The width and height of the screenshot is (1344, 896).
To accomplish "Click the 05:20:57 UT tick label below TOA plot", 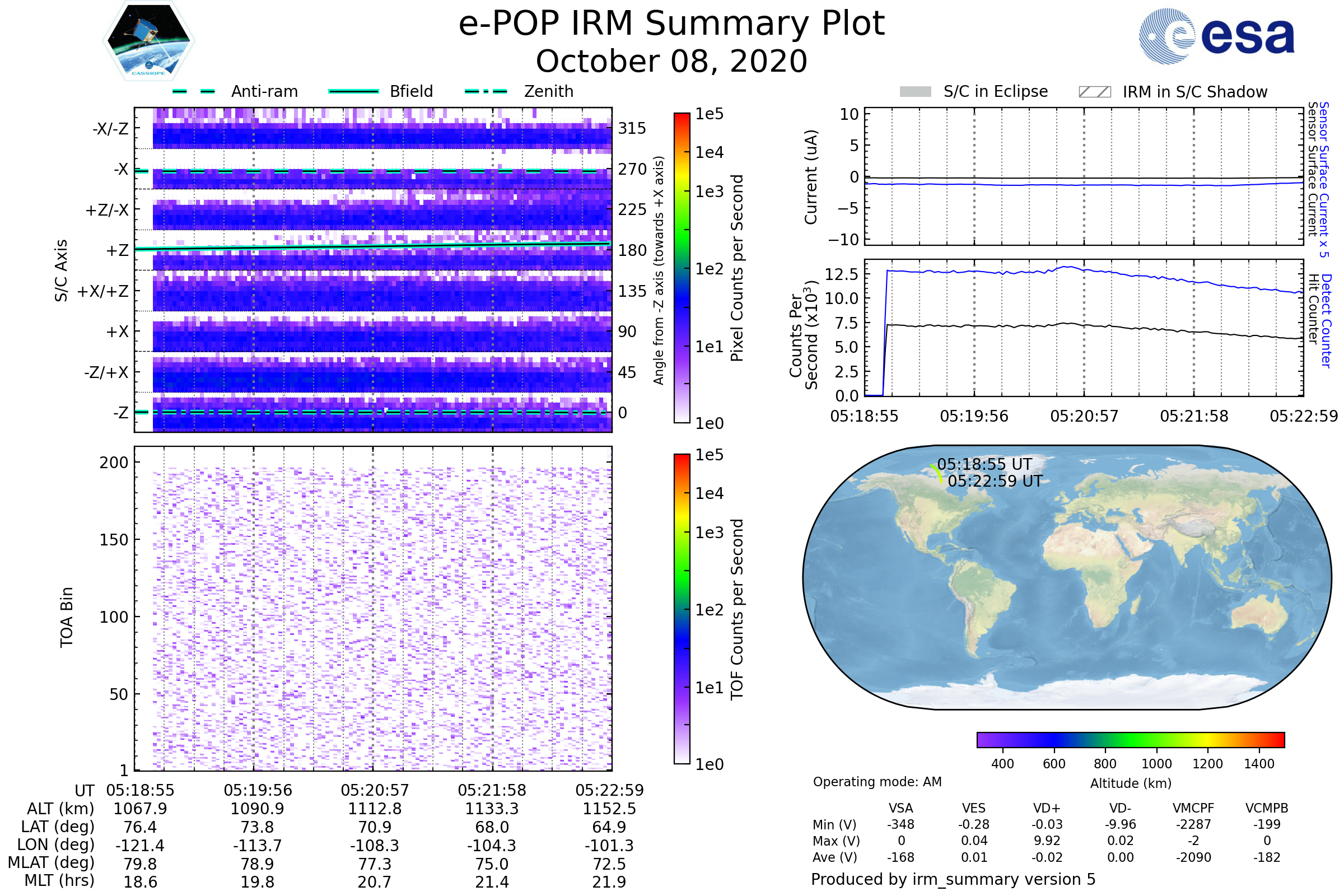I will pos(375,790).
